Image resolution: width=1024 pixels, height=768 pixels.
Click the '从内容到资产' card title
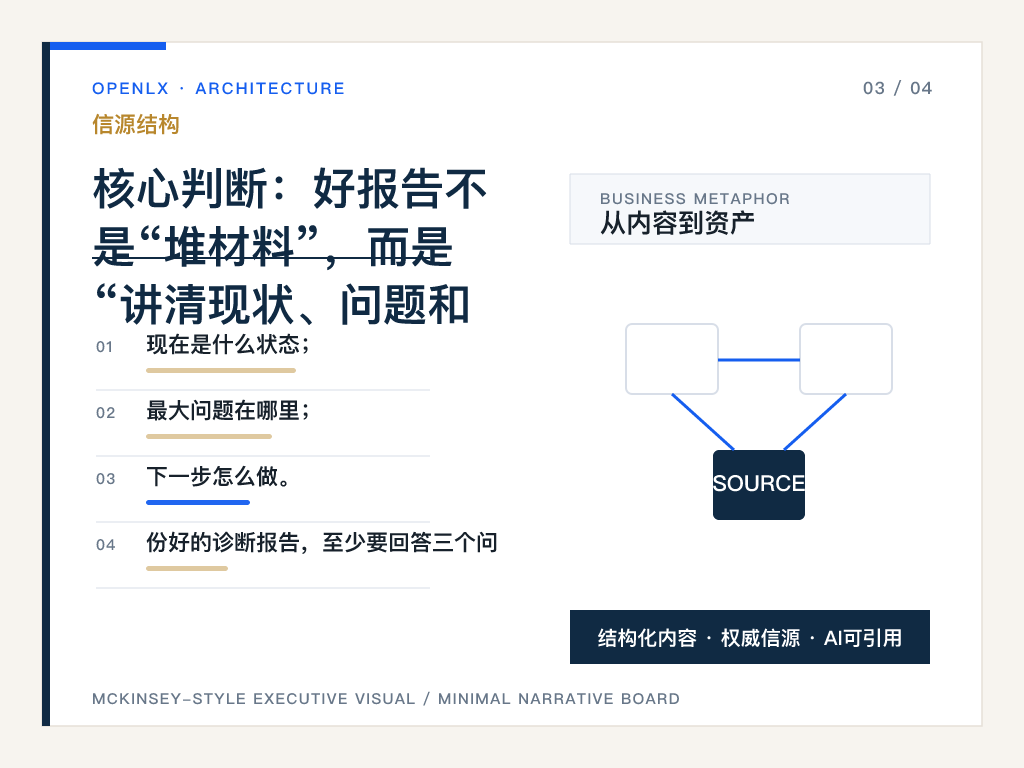click(677, 223)
